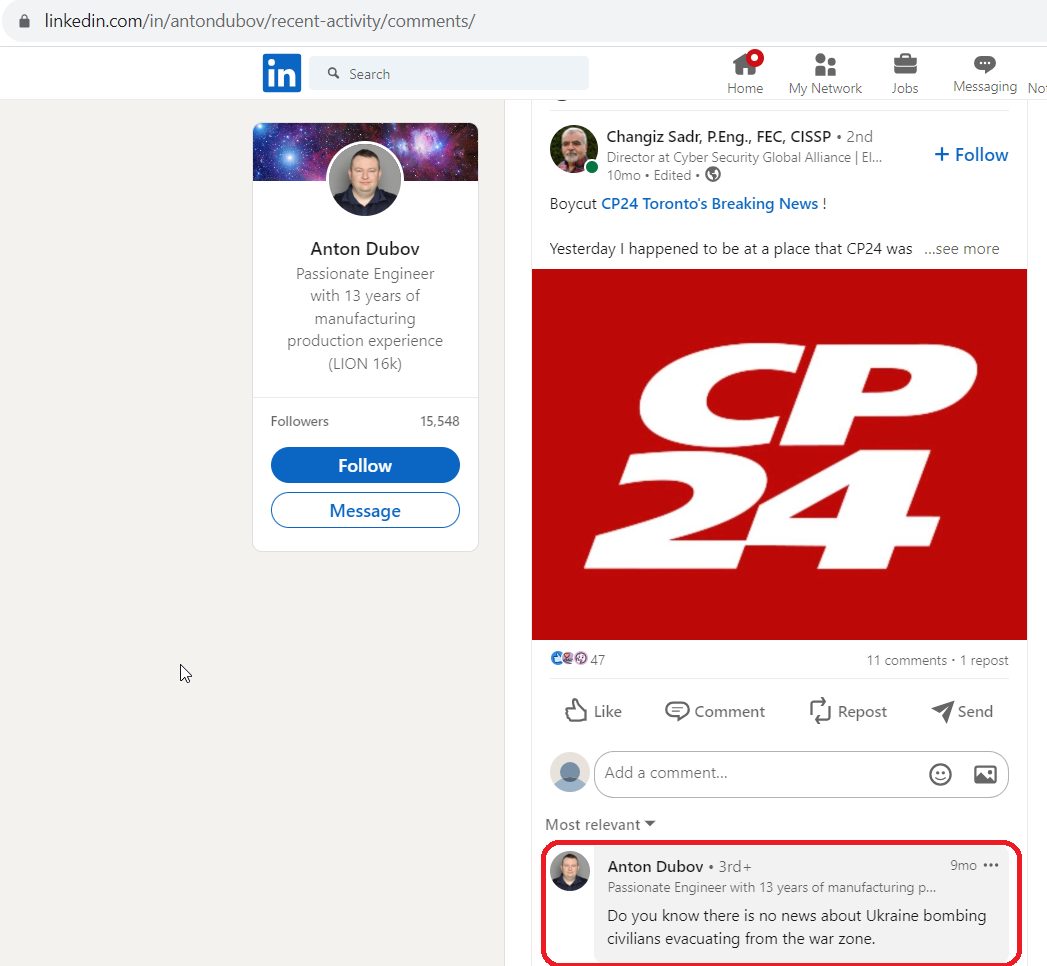The width and height of the screenshot is (1047, 966).
Task: Open the Messaging icon
Action: point(984,63)
